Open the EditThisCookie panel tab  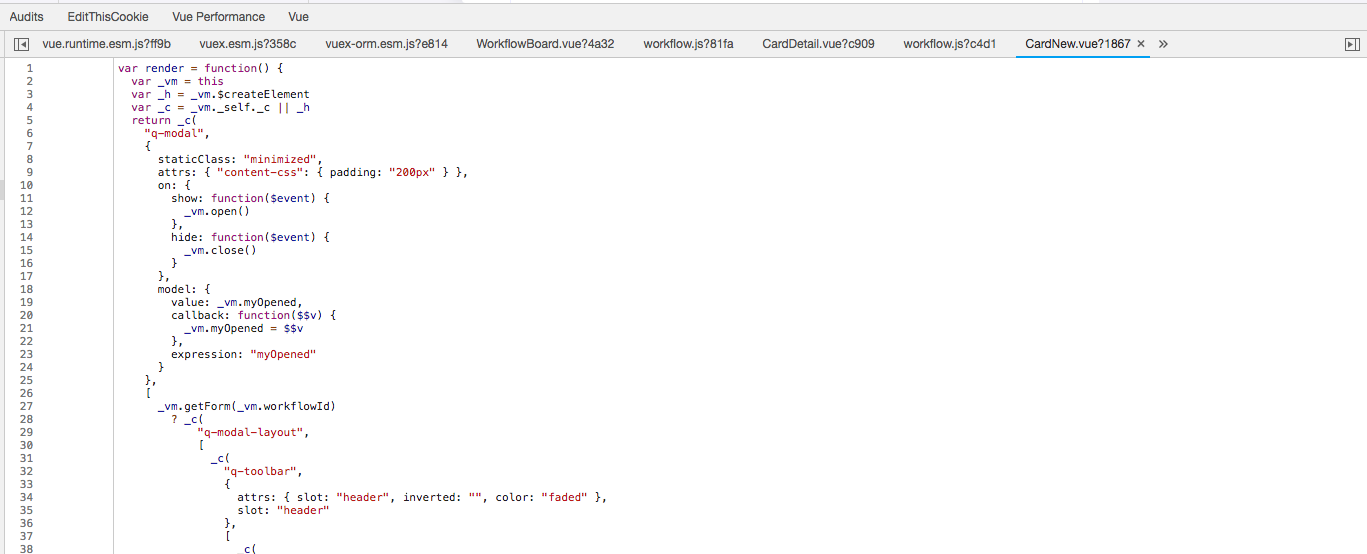(x=108, y=17)
